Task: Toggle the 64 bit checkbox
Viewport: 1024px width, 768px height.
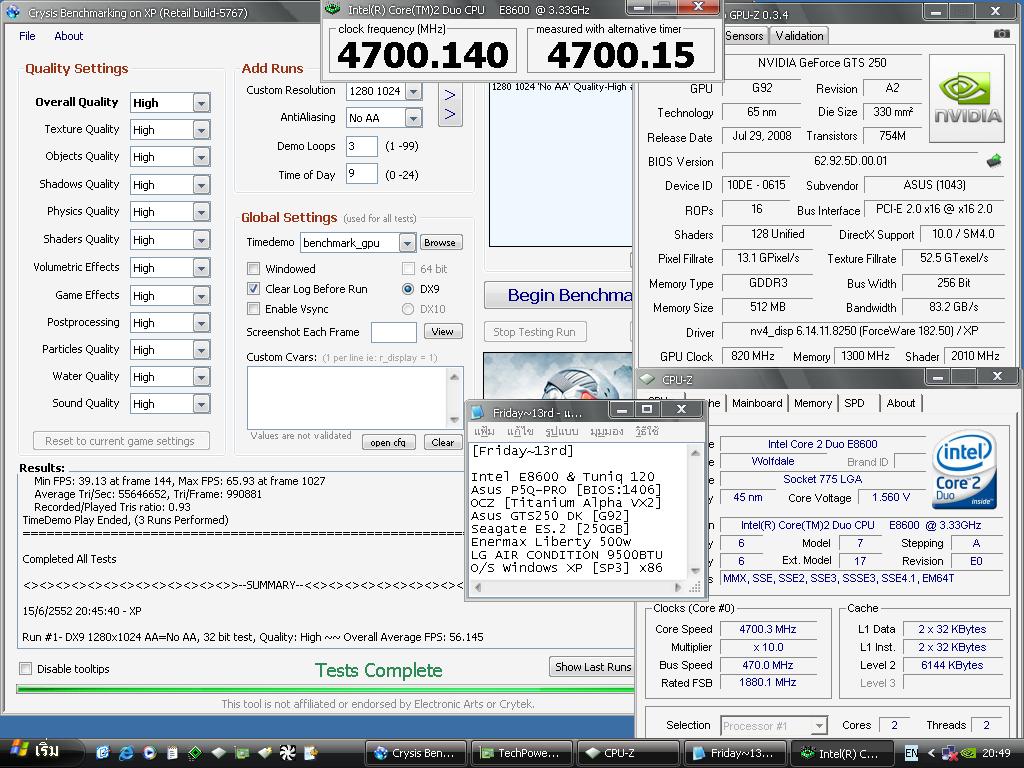Action: 408,268
